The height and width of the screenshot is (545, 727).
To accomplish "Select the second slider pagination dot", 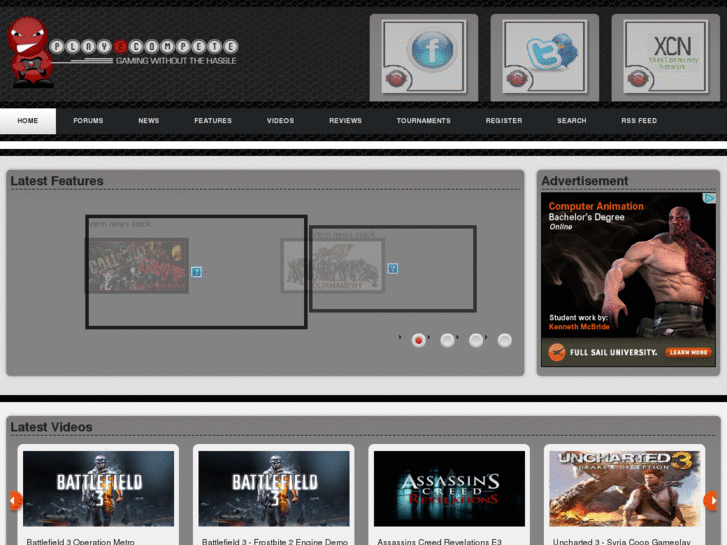I will pyautogui.click(x=447, y=340).
